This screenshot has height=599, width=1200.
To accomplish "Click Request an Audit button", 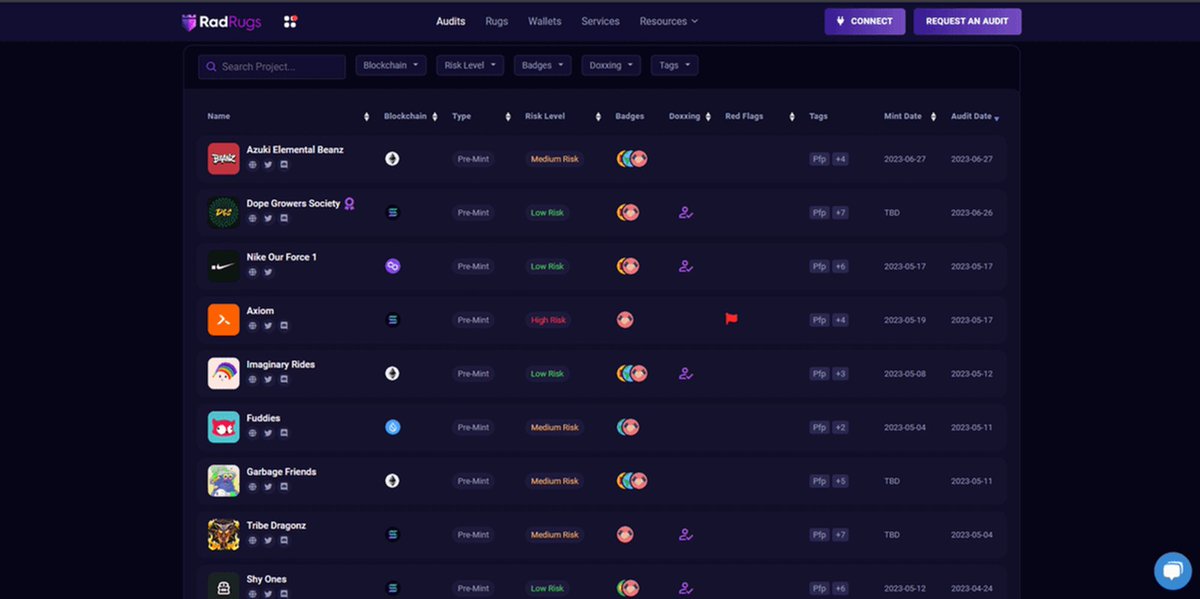I will [x=967, y=21].
